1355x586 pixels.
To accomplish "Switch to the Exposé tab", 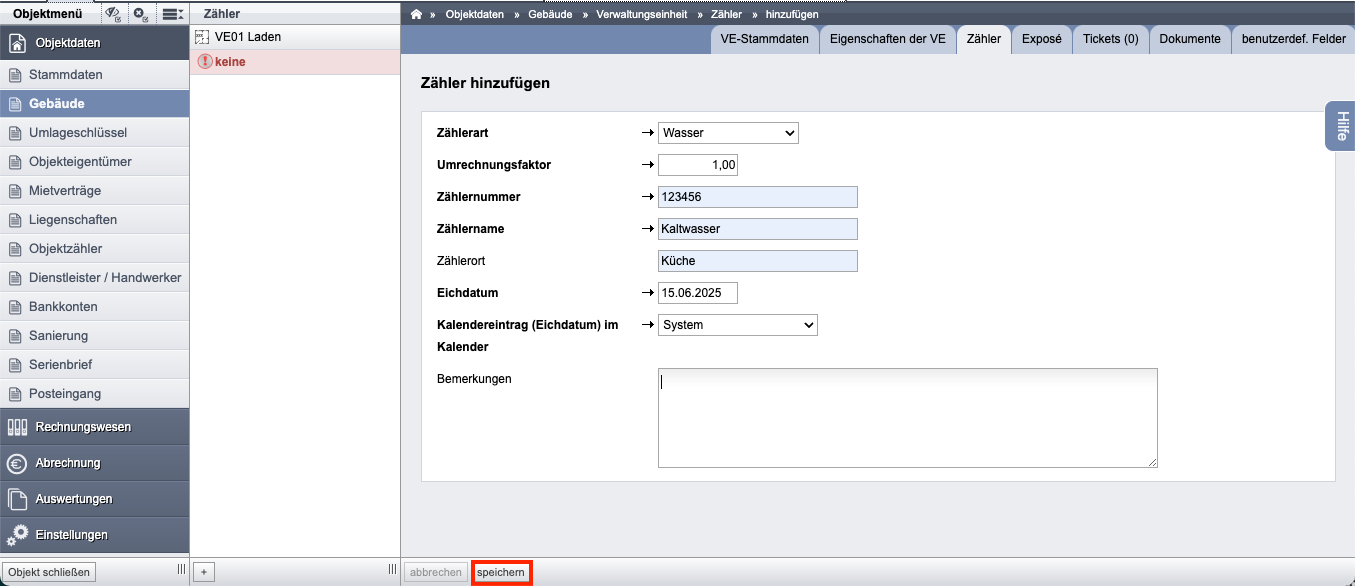I will [x=1041, y=40].
